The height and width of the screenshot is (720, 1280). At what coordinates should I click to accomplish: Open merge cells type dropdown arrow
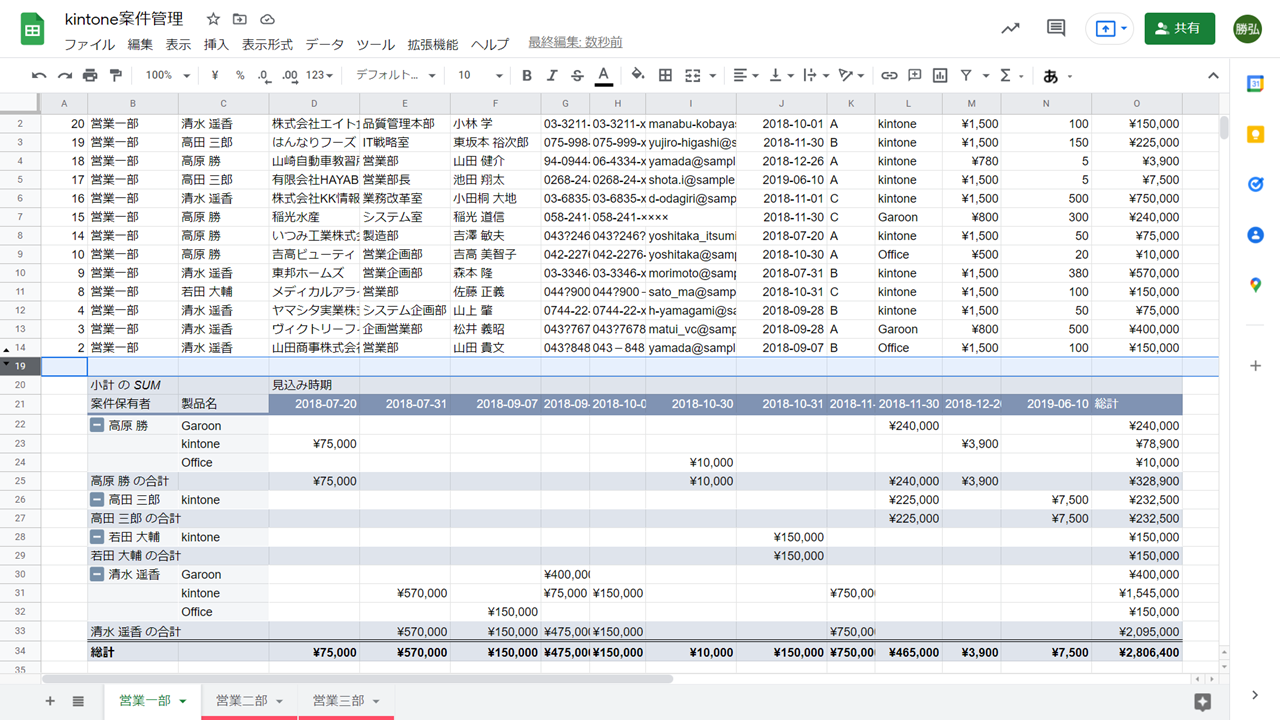point(712,75)
